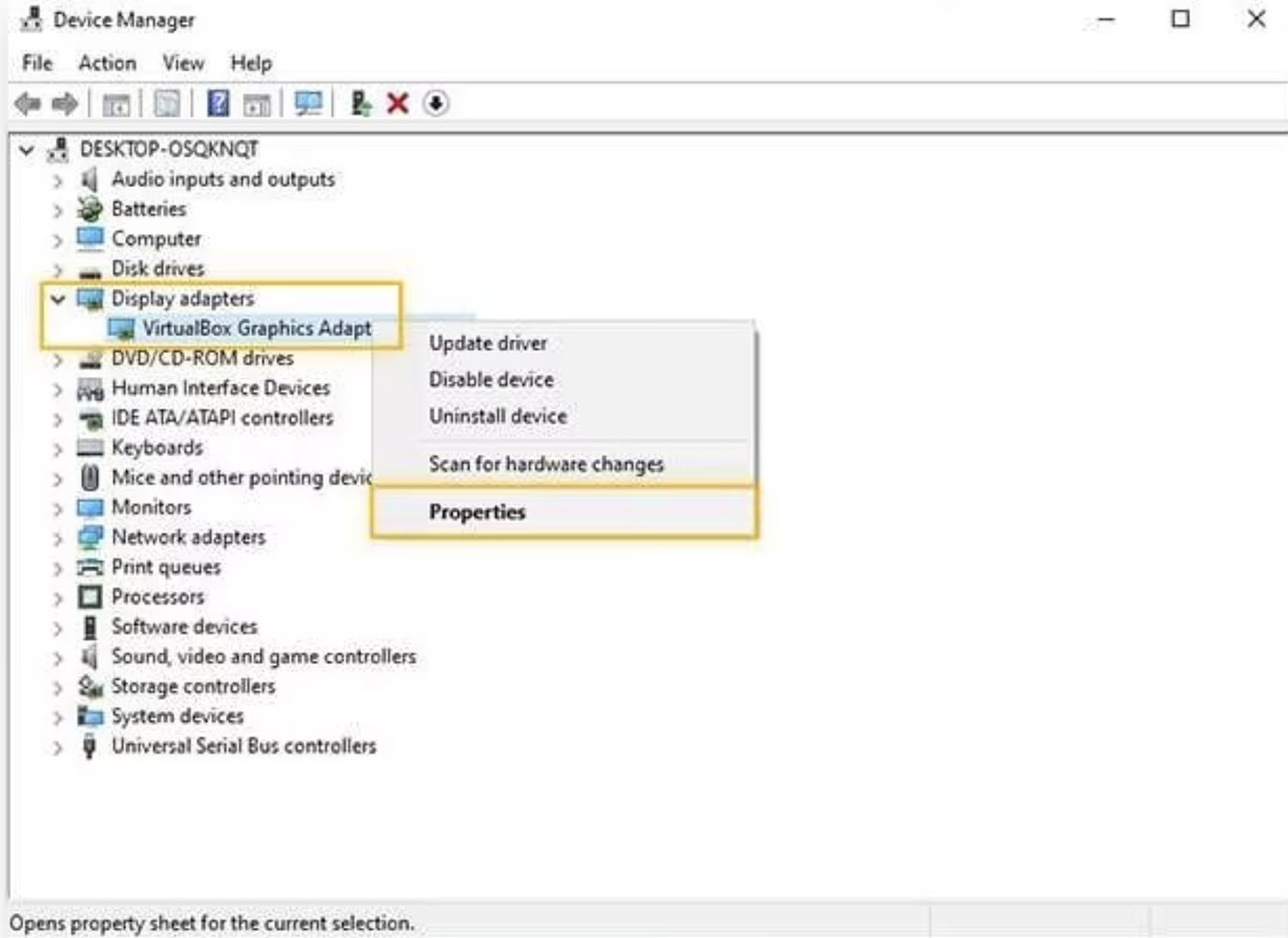The height and width of the screenshot is (938, 1288).
Task: Click the Print queues printer icon
Action: pos(90,567)
